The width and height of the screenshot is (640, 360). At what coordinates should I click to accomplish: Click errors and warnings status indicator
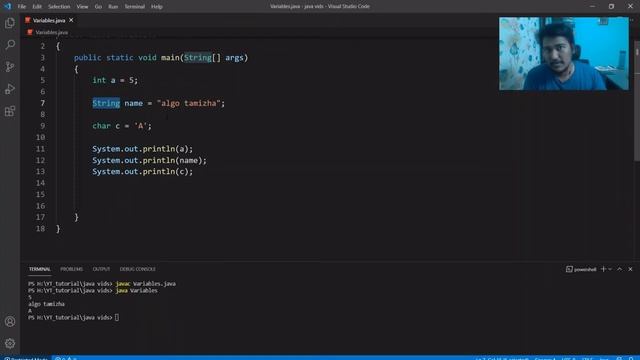pos(65,358)
